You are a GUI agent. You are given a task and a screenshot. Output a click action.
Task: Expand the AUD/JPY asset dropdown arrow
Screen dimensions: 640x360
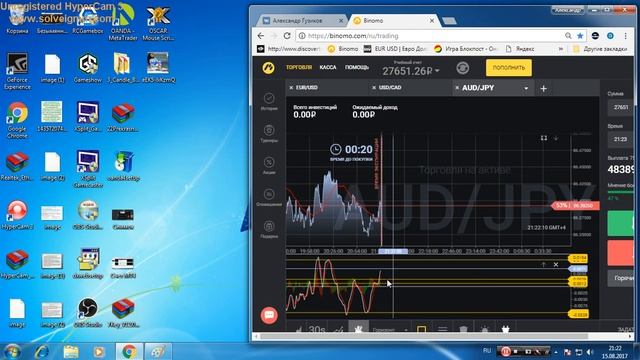pyautogui.click(x=526, y=88)
